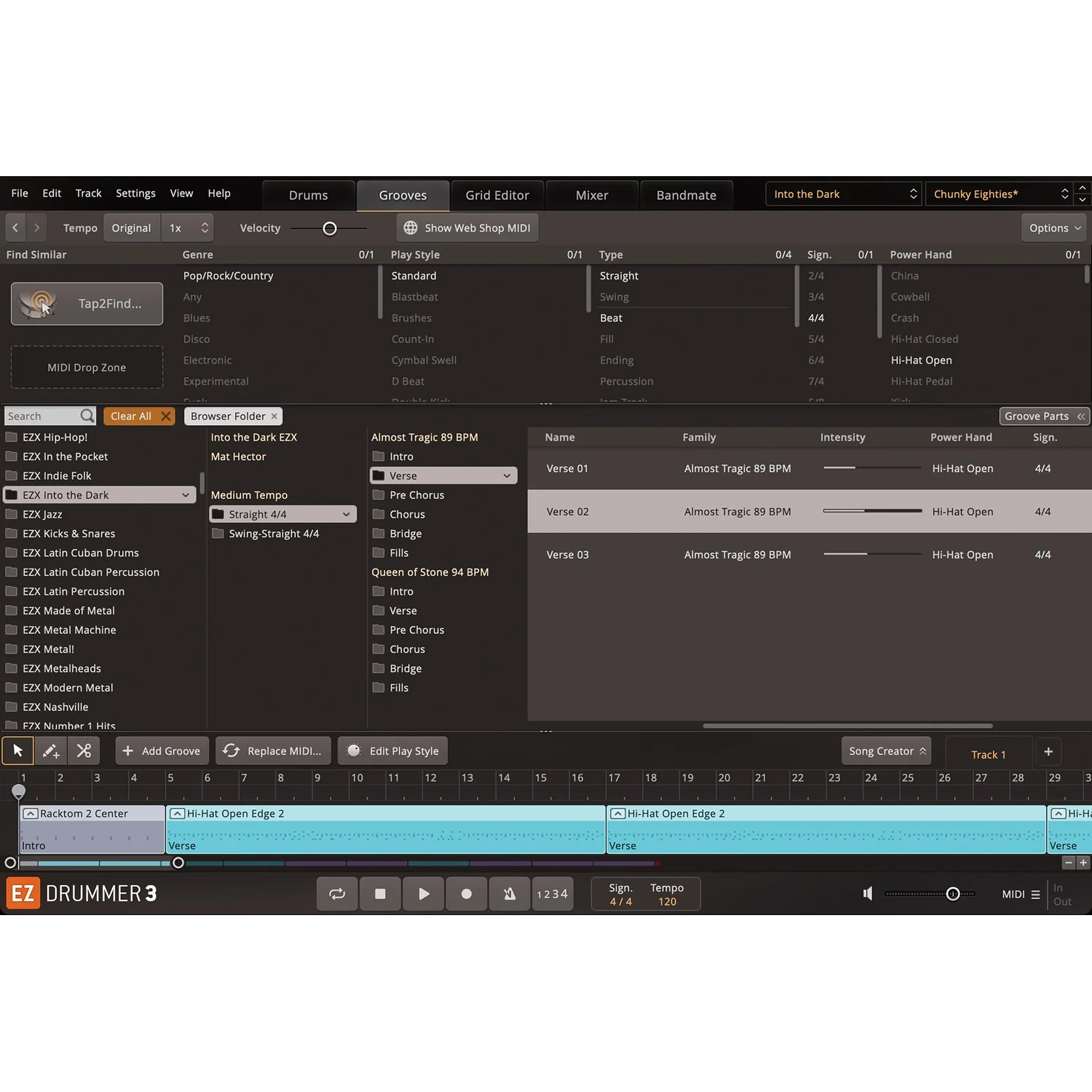Open the File menu
The width and height of the screenshot is (1092, 1092).
click(x=20, y=193)
